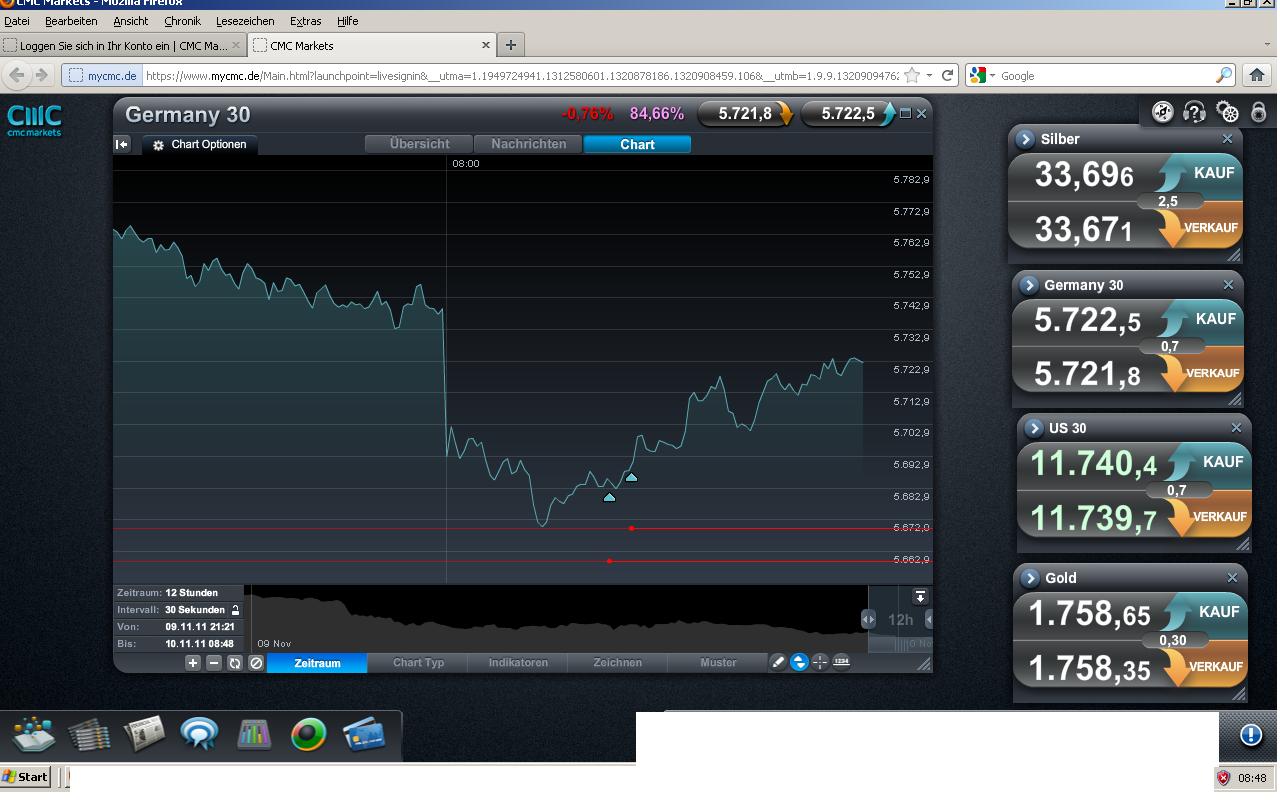Open the stacked lists dock icon
1280x800 pixels.
[x=89, y=734]
